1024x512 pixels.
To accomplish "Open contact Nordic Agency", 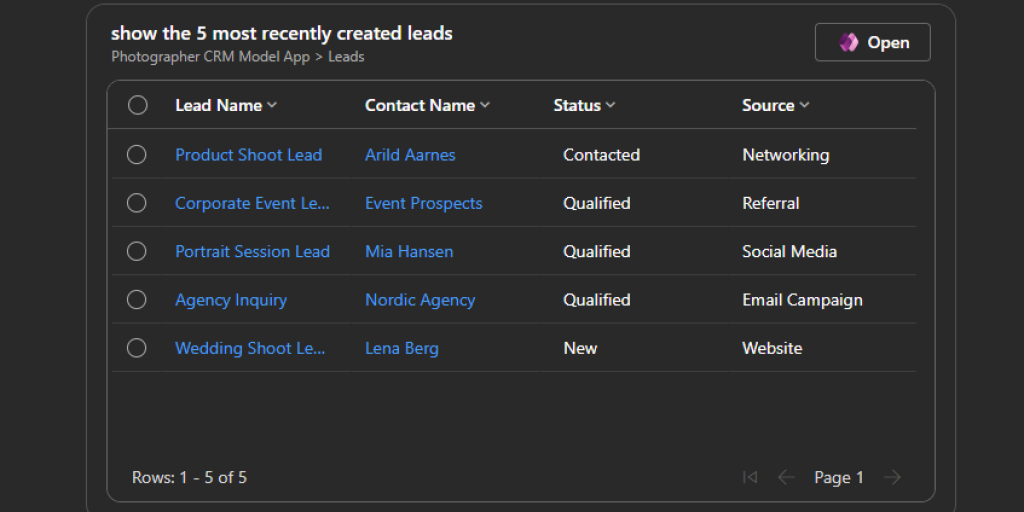I will (x=420, y=300).
